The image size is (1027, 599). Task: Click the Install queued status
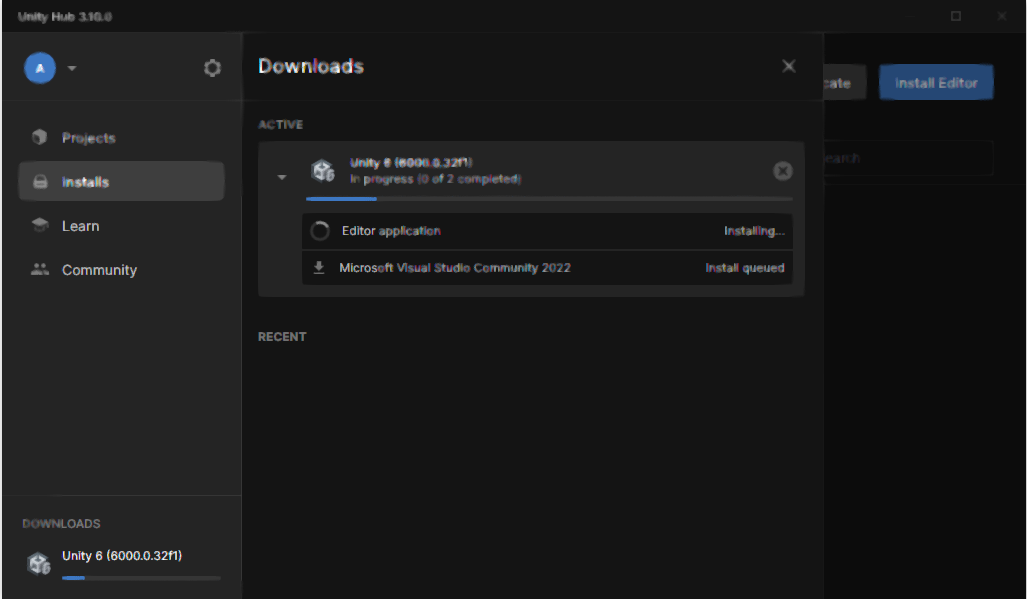[x=745, y=268]
